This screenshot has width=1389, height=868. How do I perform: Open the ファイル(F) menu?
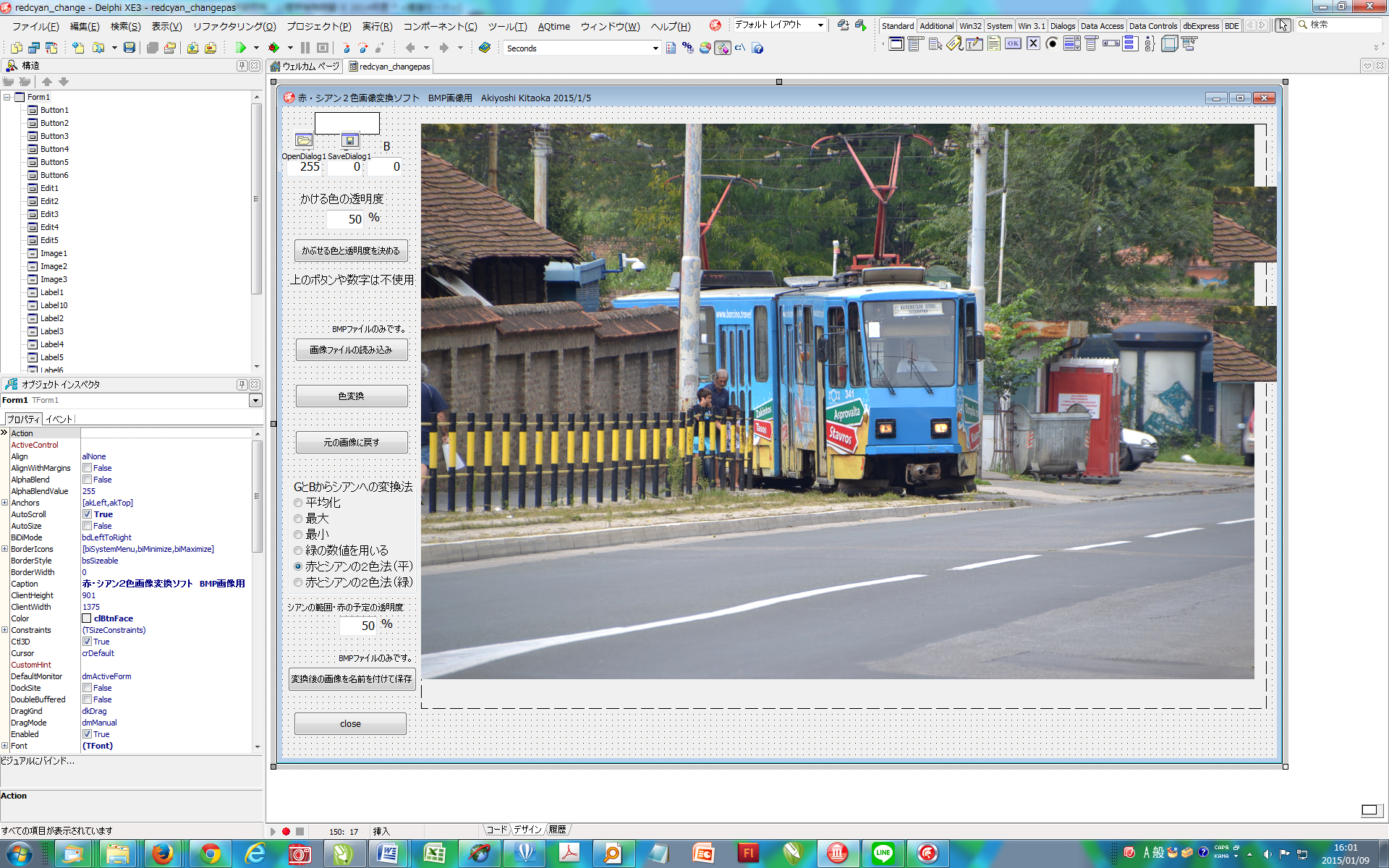tap(35, 27)
